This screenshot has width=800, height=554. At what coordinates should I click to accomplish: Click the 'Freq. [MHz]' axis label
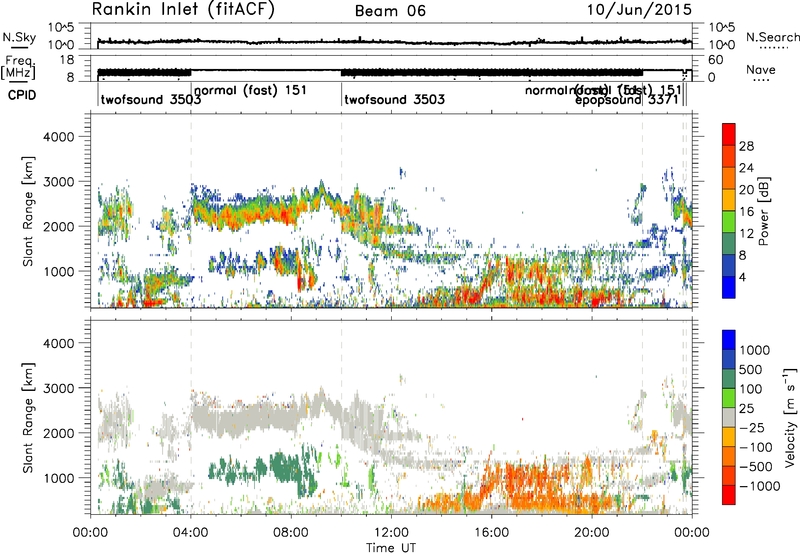18,67
